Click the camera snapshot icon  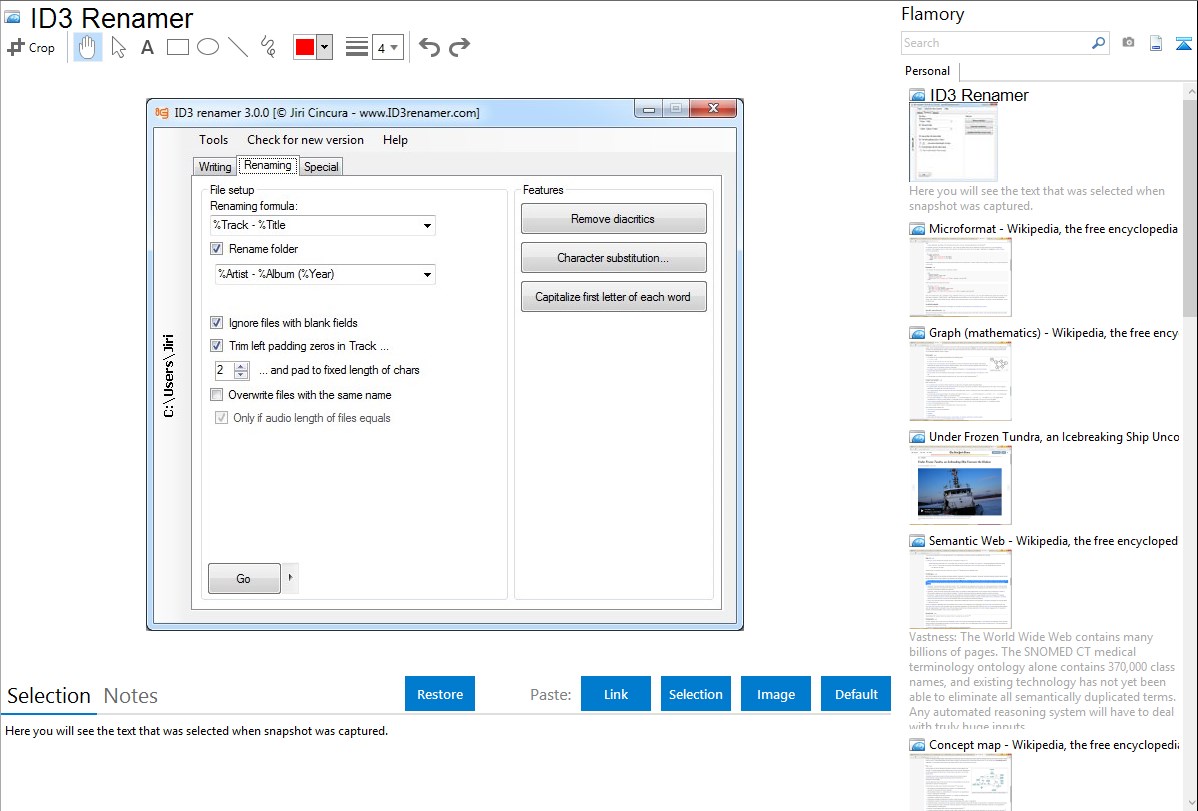(1128, 43)
